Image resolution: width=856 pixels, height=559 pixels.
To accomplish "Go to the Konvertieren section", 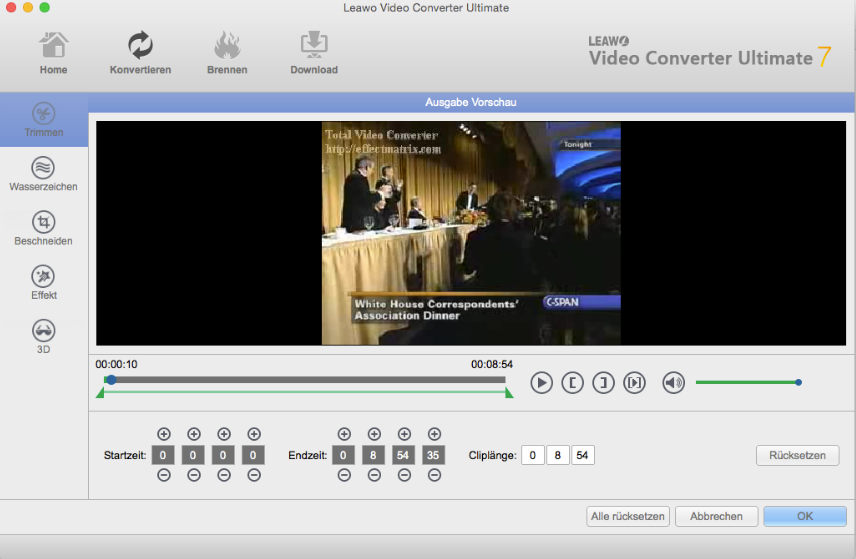I will [x=140, y=53].
